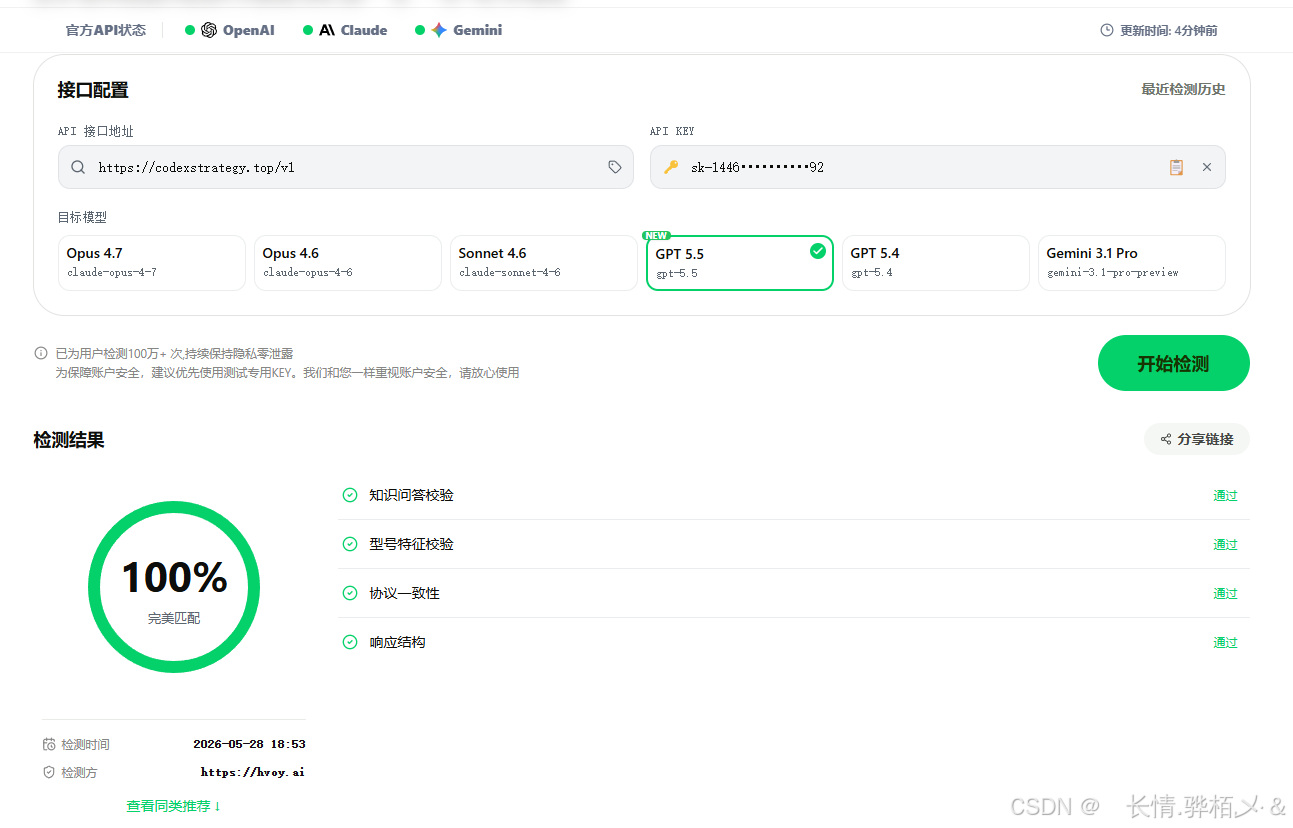Click the NEW badge on GPT 5.5
The image size is (1293, 828).
click(x=657, y=236)
